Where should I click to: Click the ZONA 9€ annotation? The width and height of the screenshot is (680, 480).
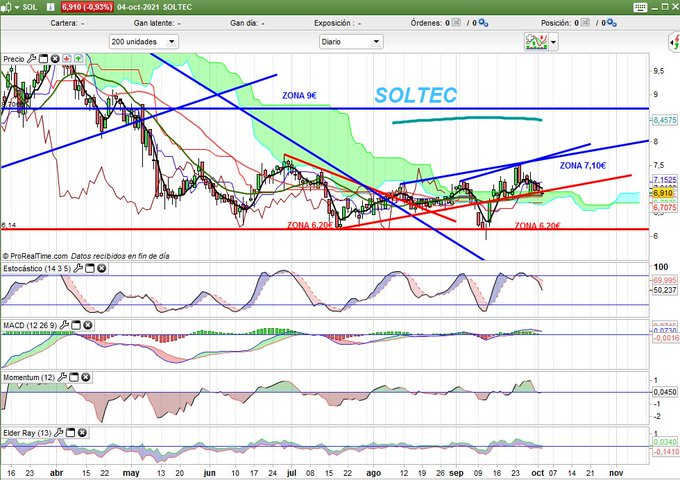pyautogui.click(x=299, y=95)
